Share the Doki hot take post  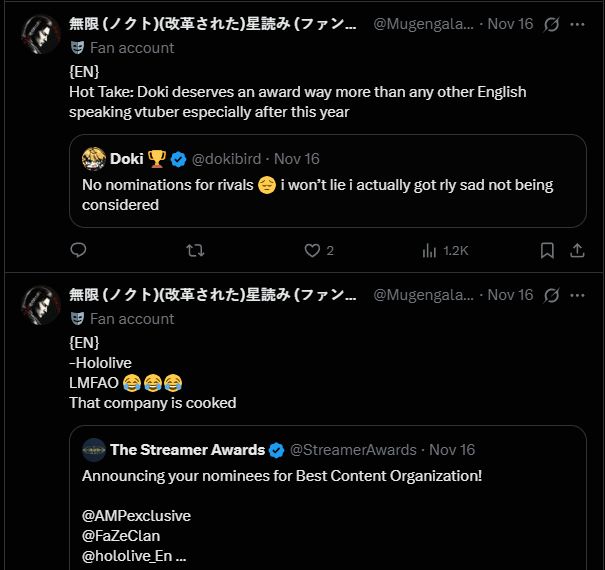tap(580, 250)
